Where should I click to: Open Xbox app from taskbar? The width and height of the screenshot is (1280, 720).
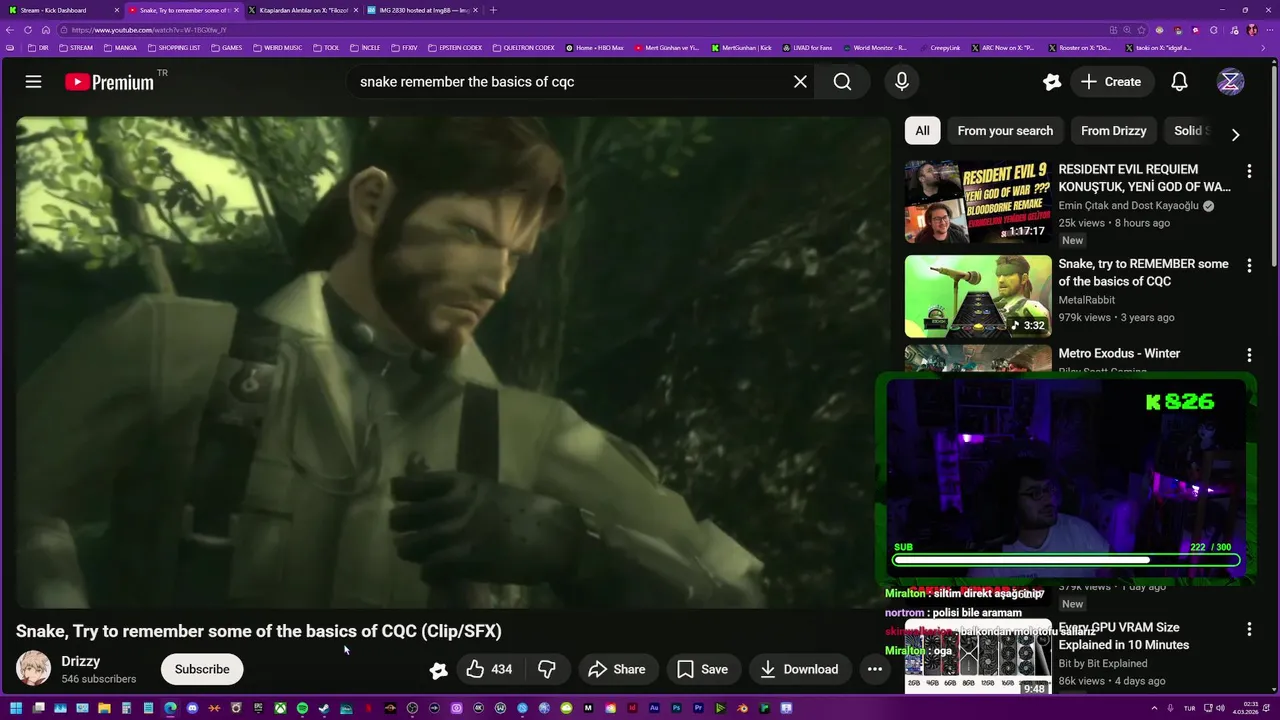280,708
